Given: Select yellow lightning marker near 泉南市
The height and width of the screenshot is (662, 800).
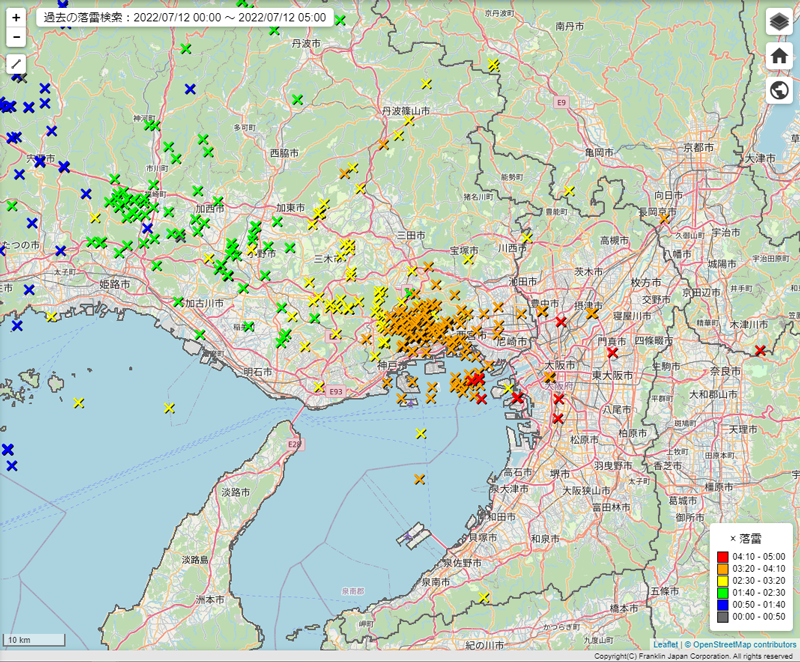Looking at the screenshot, I should 484,597.
